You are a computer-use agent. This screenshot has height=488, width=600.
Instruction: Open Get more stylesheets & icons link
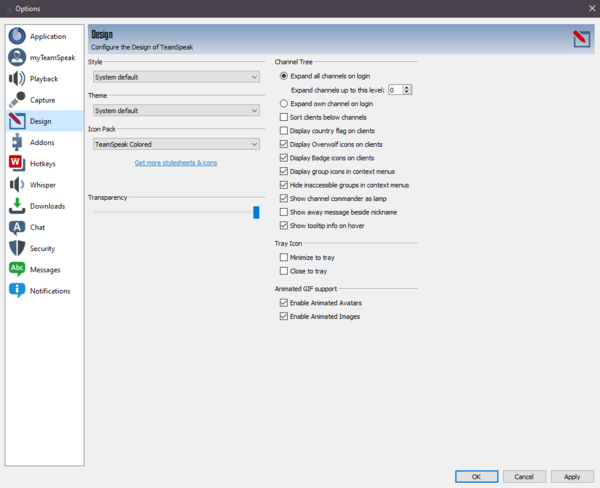click(176, 163)
